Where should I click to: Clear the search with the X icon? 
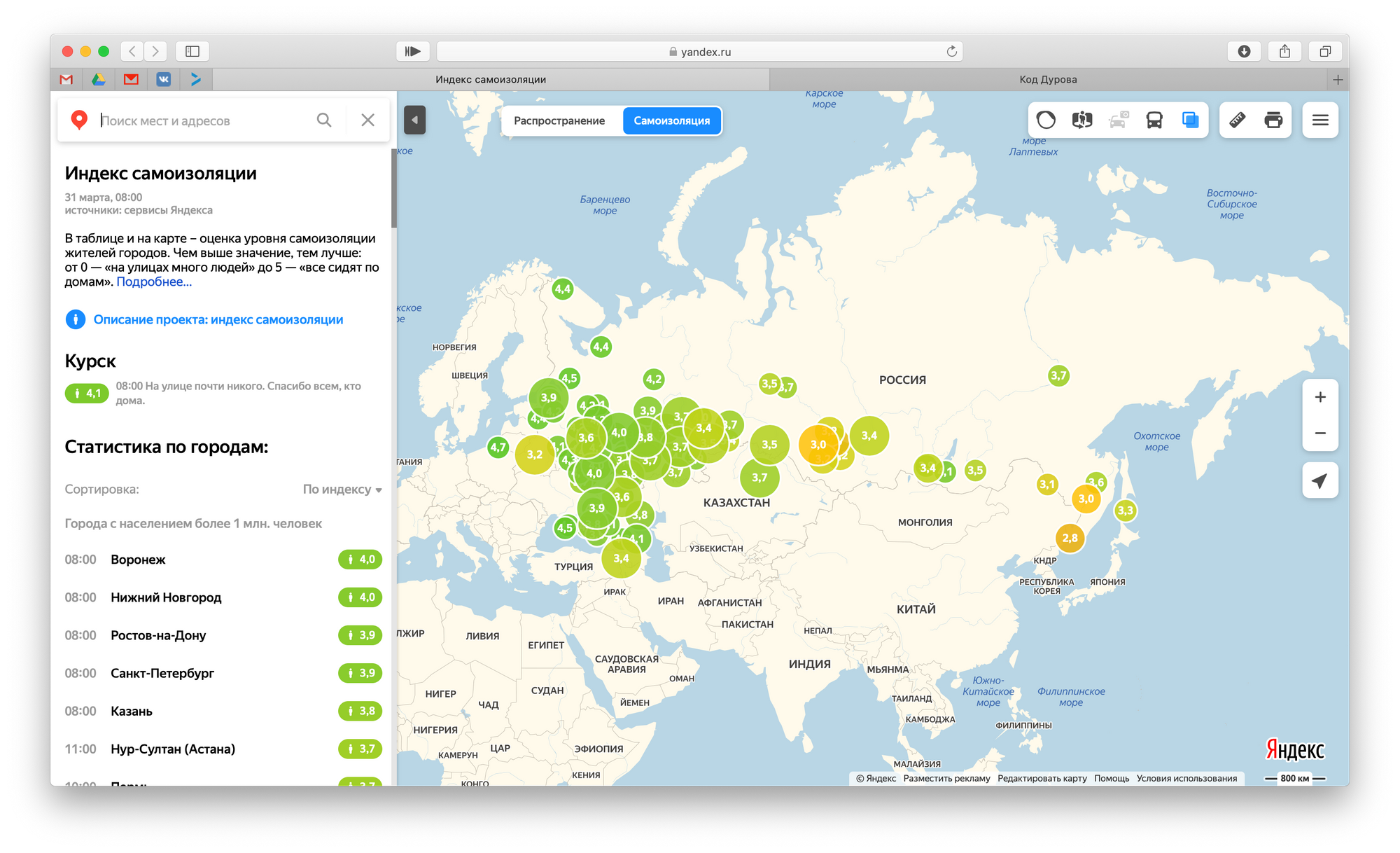(x=367, y=120)
